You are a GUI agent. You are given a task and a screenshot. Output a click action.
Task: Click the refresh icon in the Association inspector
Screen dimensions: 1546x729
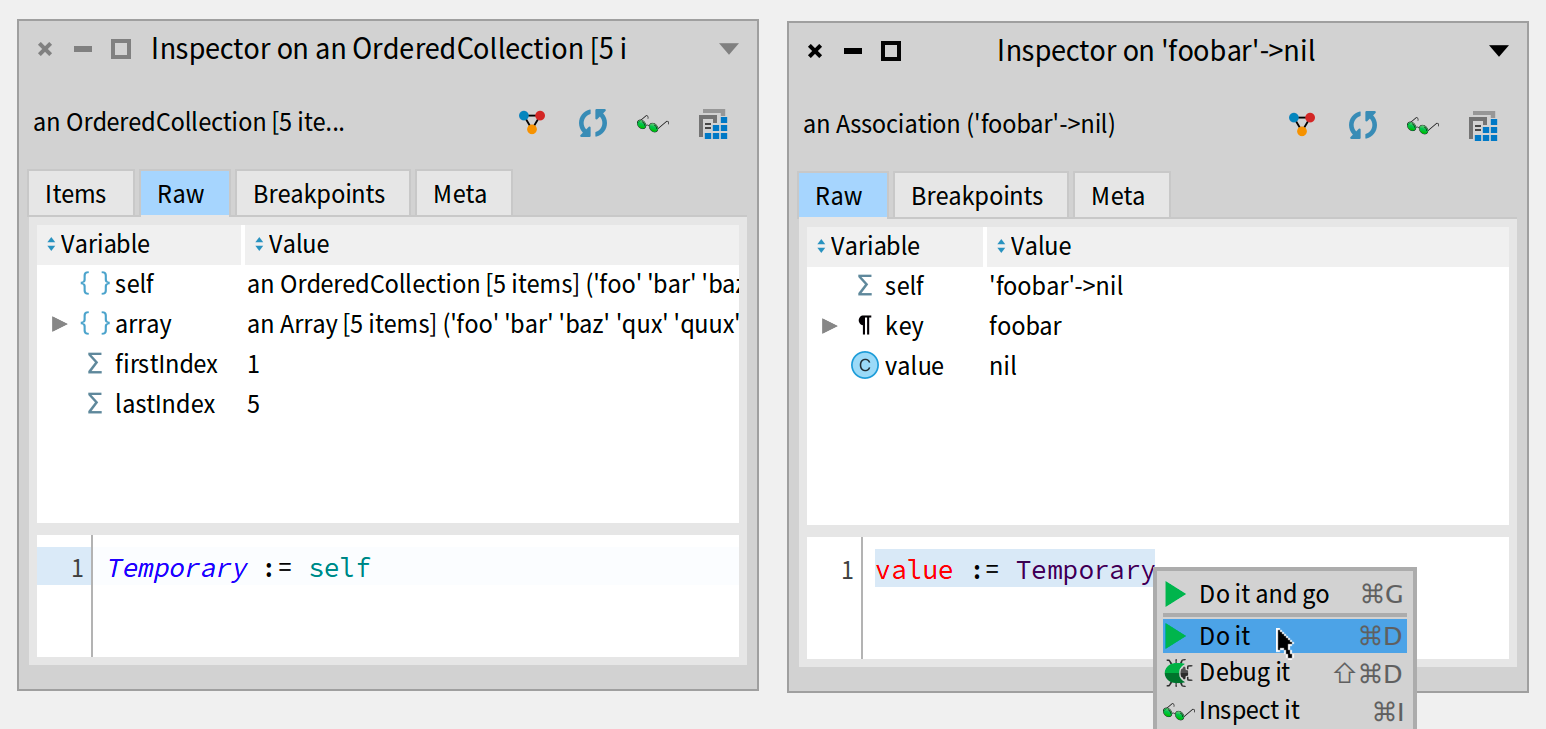pyautogui.click(x=1362, y=126)
